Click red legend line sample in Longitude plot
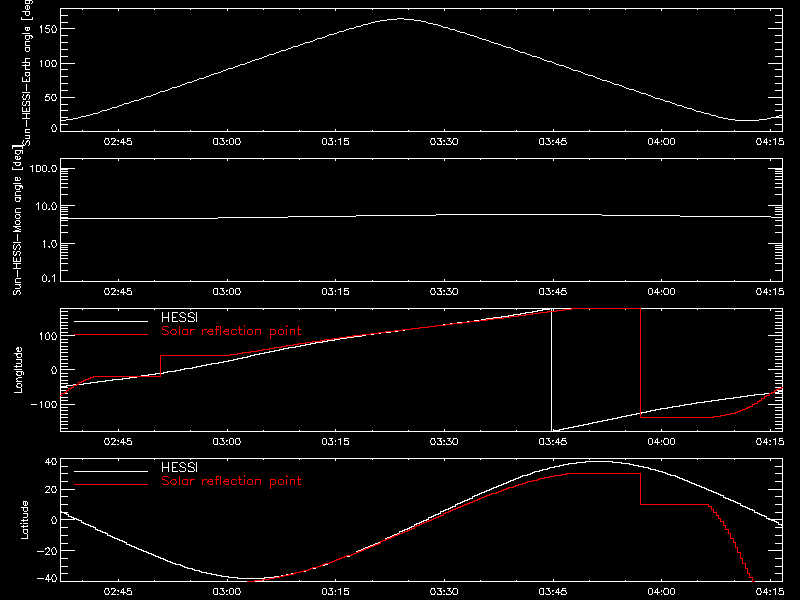This screenshot has height=600, width=800. (111, 335)
